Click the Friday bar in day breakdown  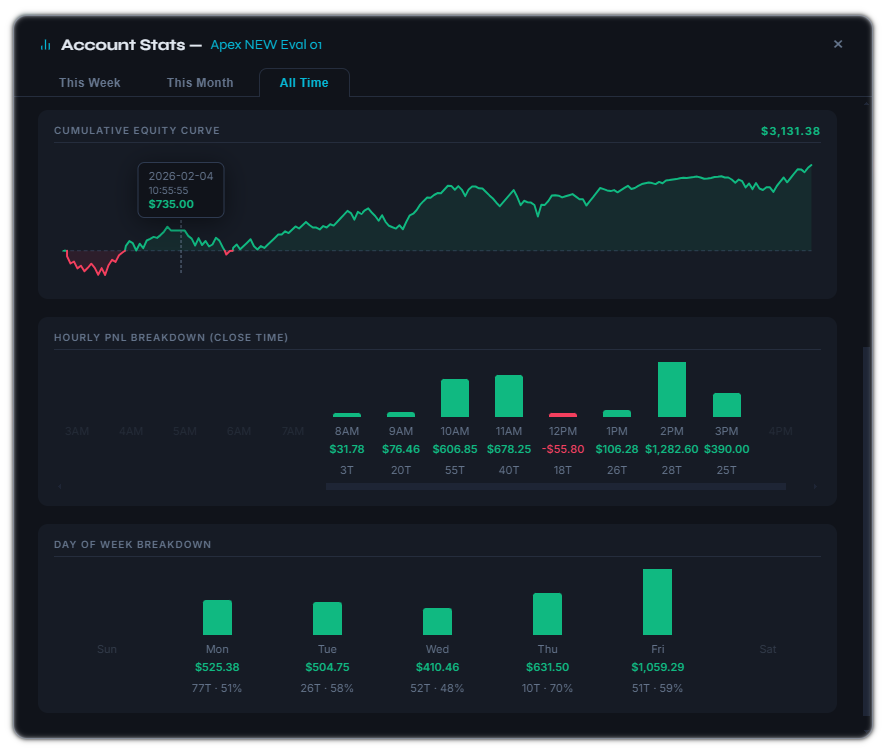(657, 602)
